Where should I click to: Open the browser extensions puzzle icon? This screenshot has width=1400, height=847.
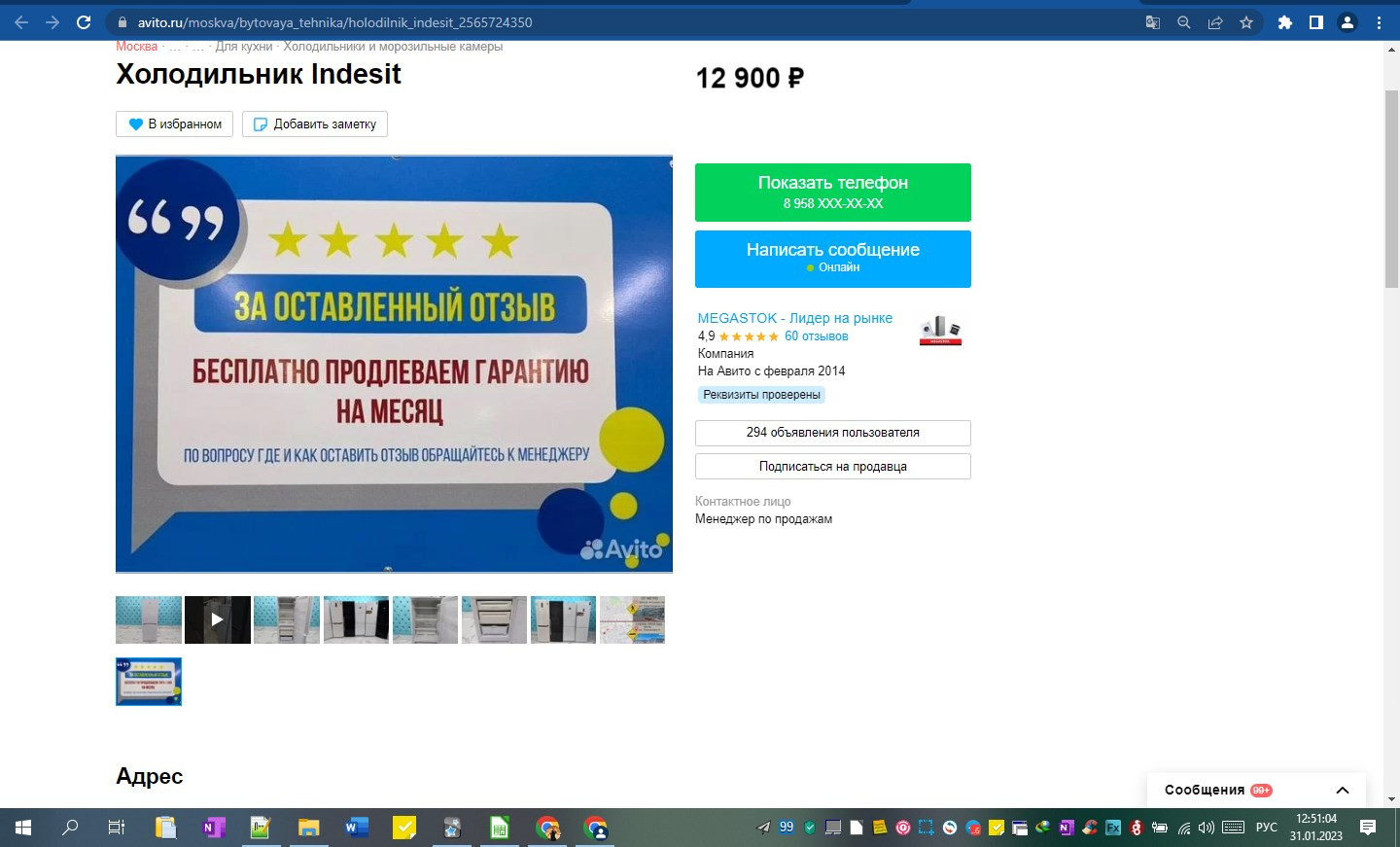[x=1285, y=22]
